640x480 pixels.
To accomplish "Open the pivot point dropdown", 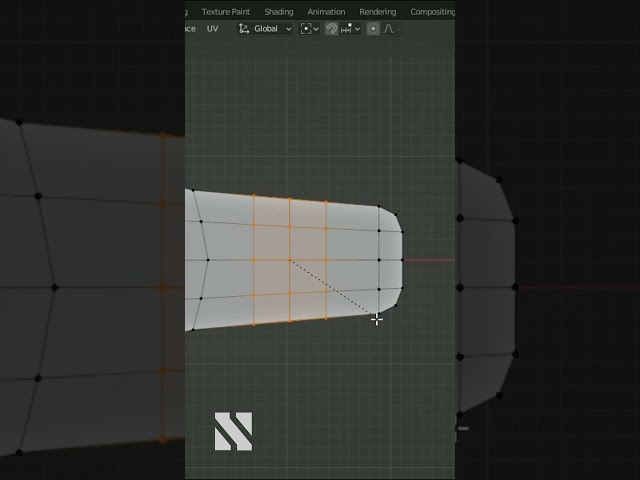I will coord(309,29).
